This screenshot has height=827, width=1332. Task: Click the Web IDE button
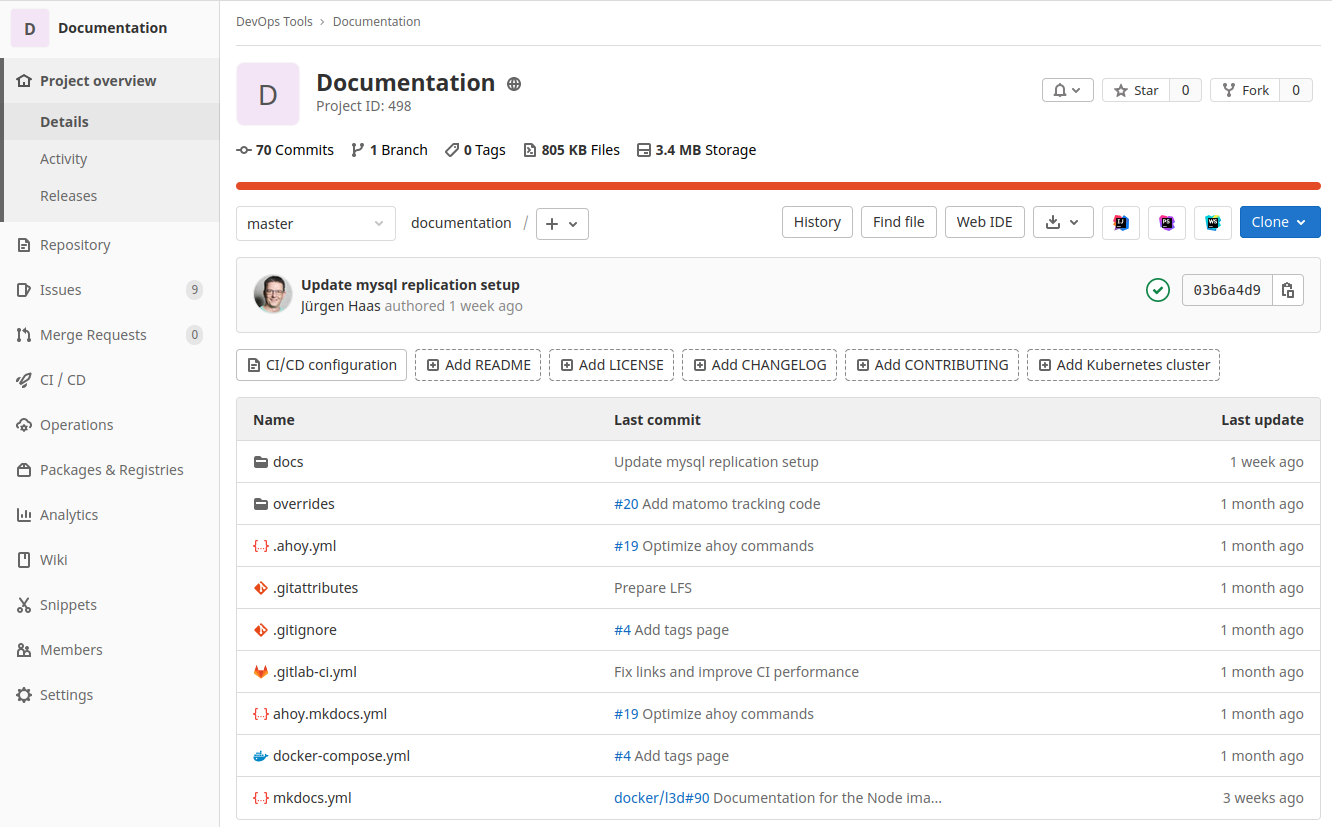984,222
